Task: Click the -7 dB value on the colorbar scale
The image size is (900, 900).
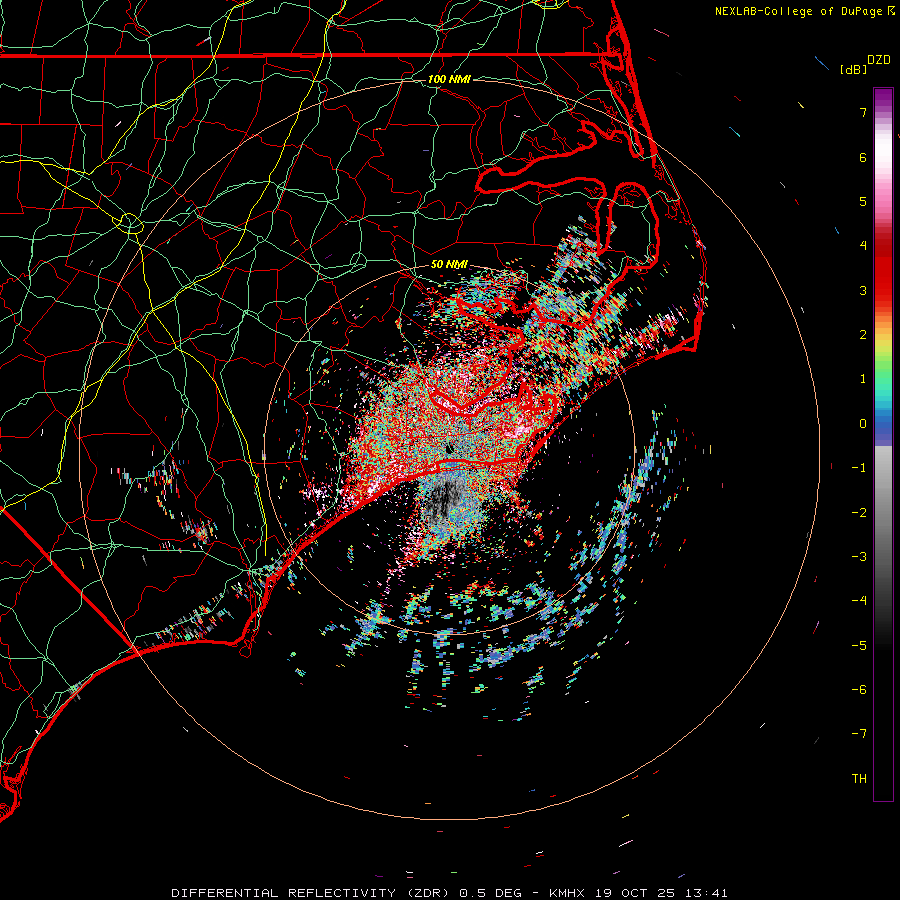Action: pos(859,734)
